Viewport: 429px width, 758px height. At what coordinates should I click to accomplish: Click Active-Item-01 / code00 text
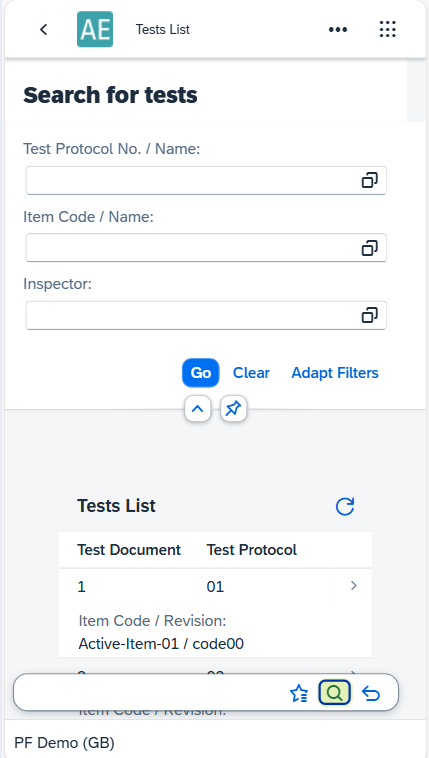(x=161, y=643)
